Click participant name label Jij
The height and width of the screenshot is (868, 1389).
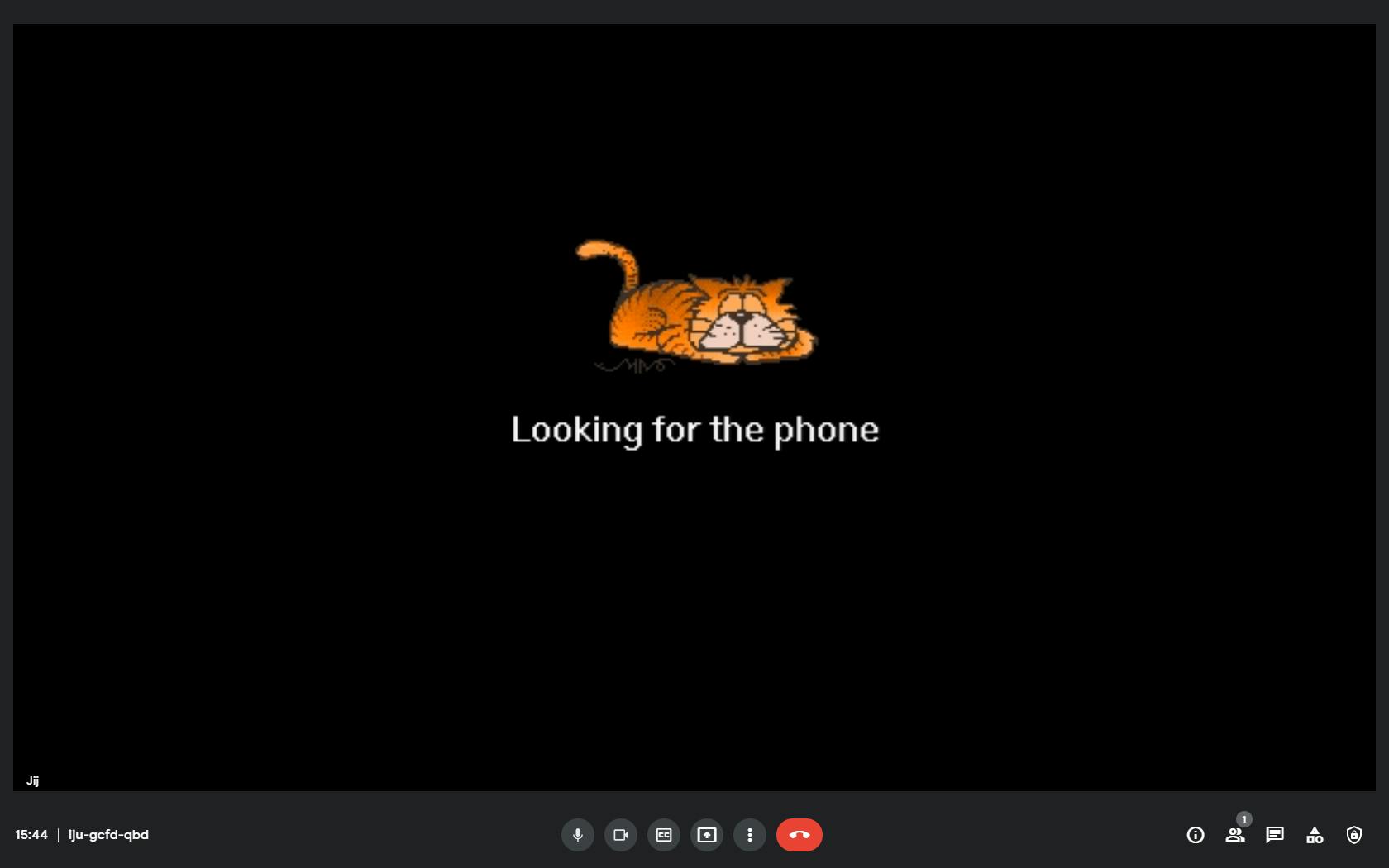(x=32, y=780)
